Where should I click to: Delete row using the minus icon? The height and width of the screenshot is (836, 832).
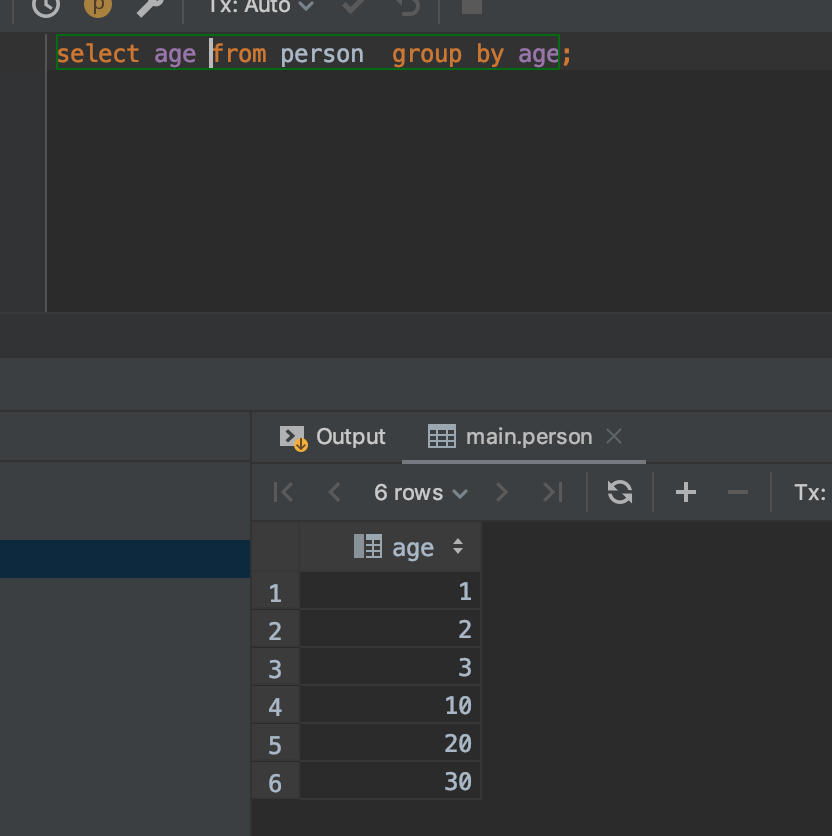738,492
